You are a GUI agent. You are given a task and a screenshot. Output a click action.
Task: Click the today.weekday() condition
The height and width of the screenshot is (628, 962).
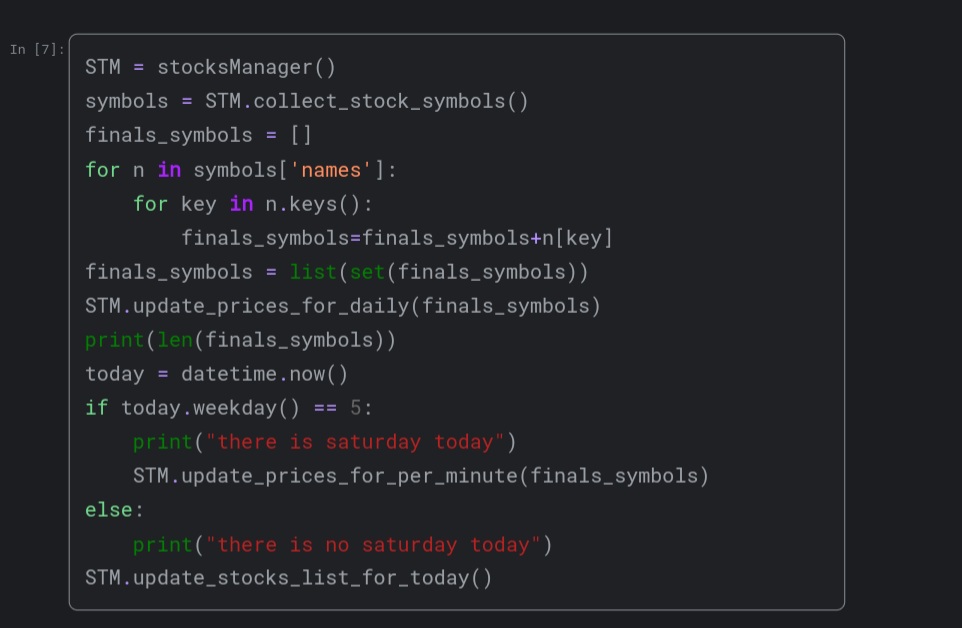pos(210,408)
